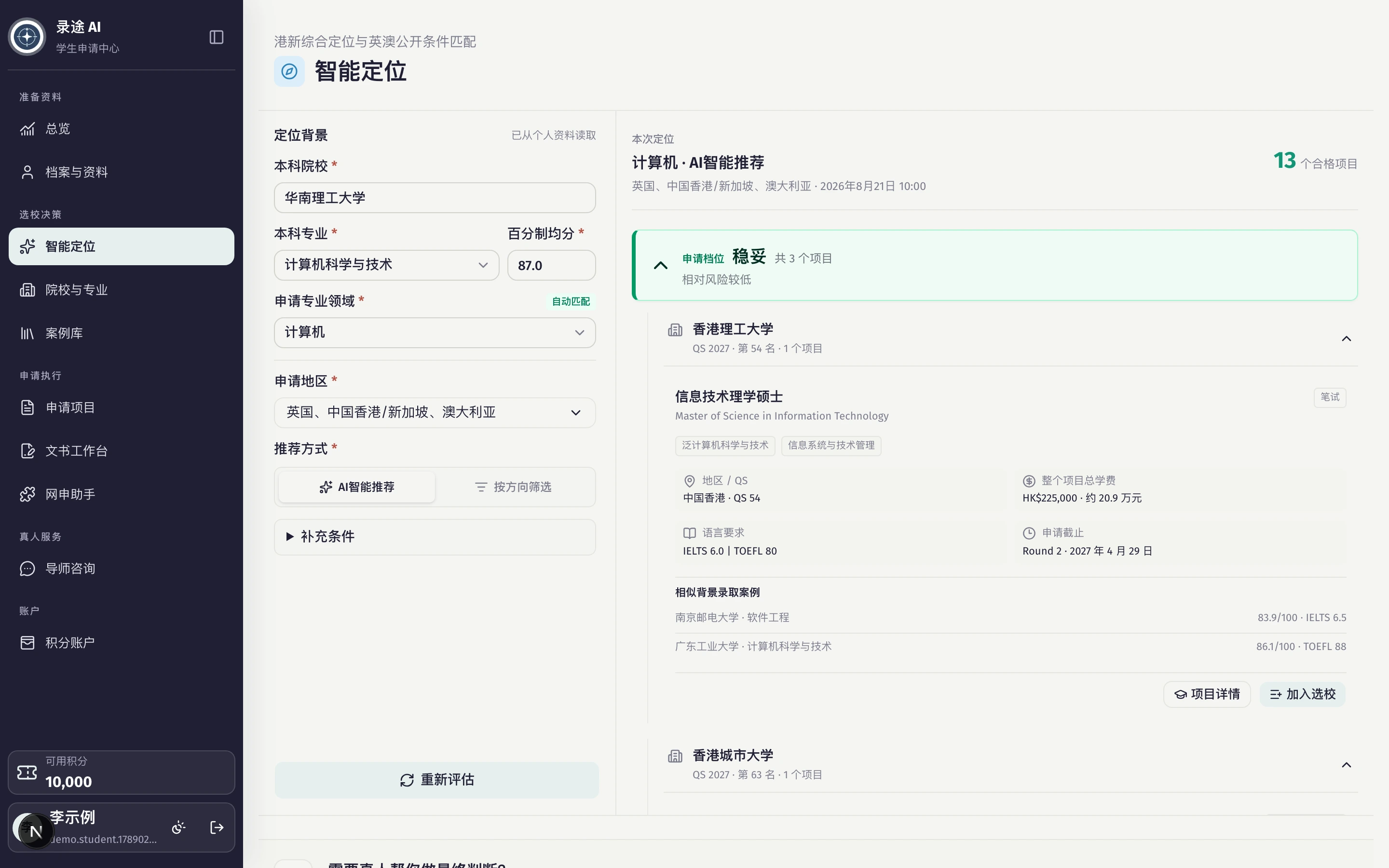This screenshot has height=868, width=1389.
Task: Go to 院校与专业 in the sidebar
Action: pyautogui.click(x=121, y=290)
